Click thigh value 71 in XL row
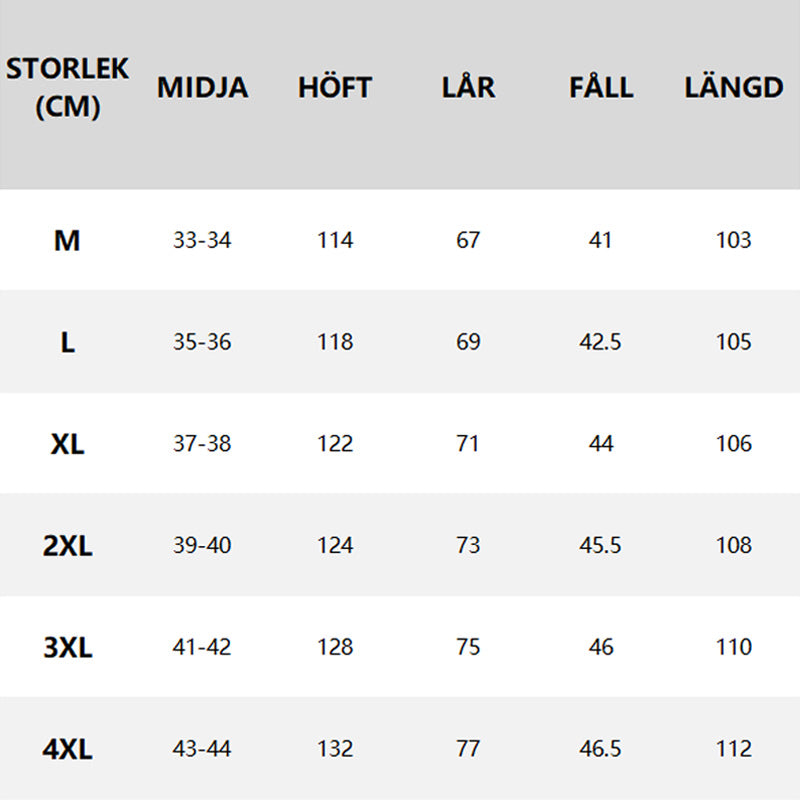Image resolution: width=800 pixels, height=800 pixels. 468,443
